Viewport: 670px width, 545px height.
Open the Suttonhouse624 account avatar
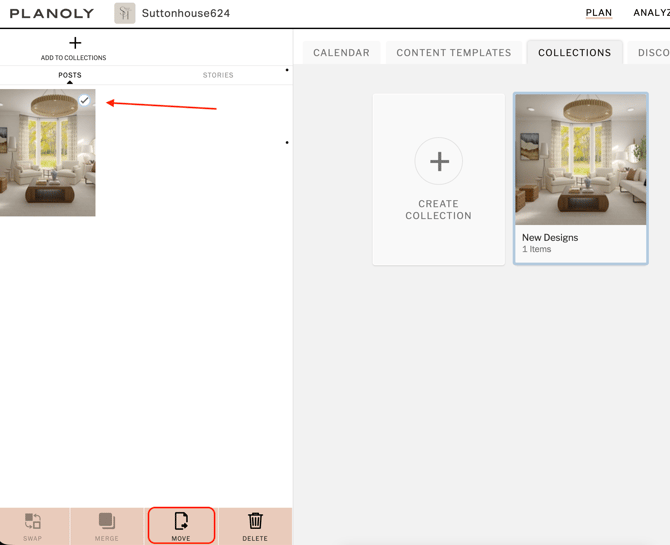(125, 13)
